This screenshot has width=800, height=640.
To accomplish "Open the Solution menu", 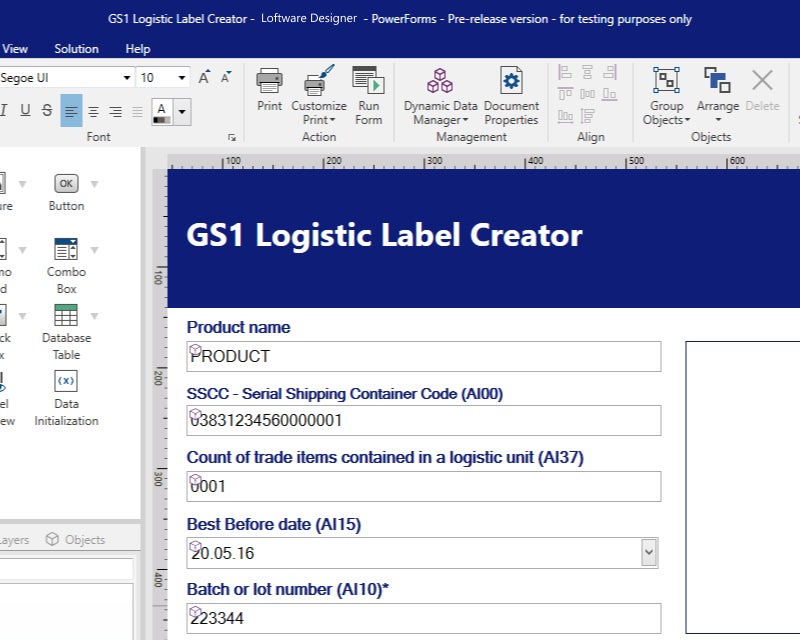I will pyautogui.click(x=76, y=49).
